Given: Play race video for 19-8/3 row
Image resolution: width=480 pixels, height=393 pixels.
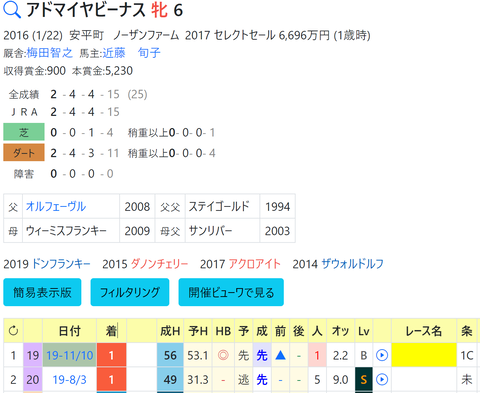Looking at the screenshot, I should coord(382,379).
